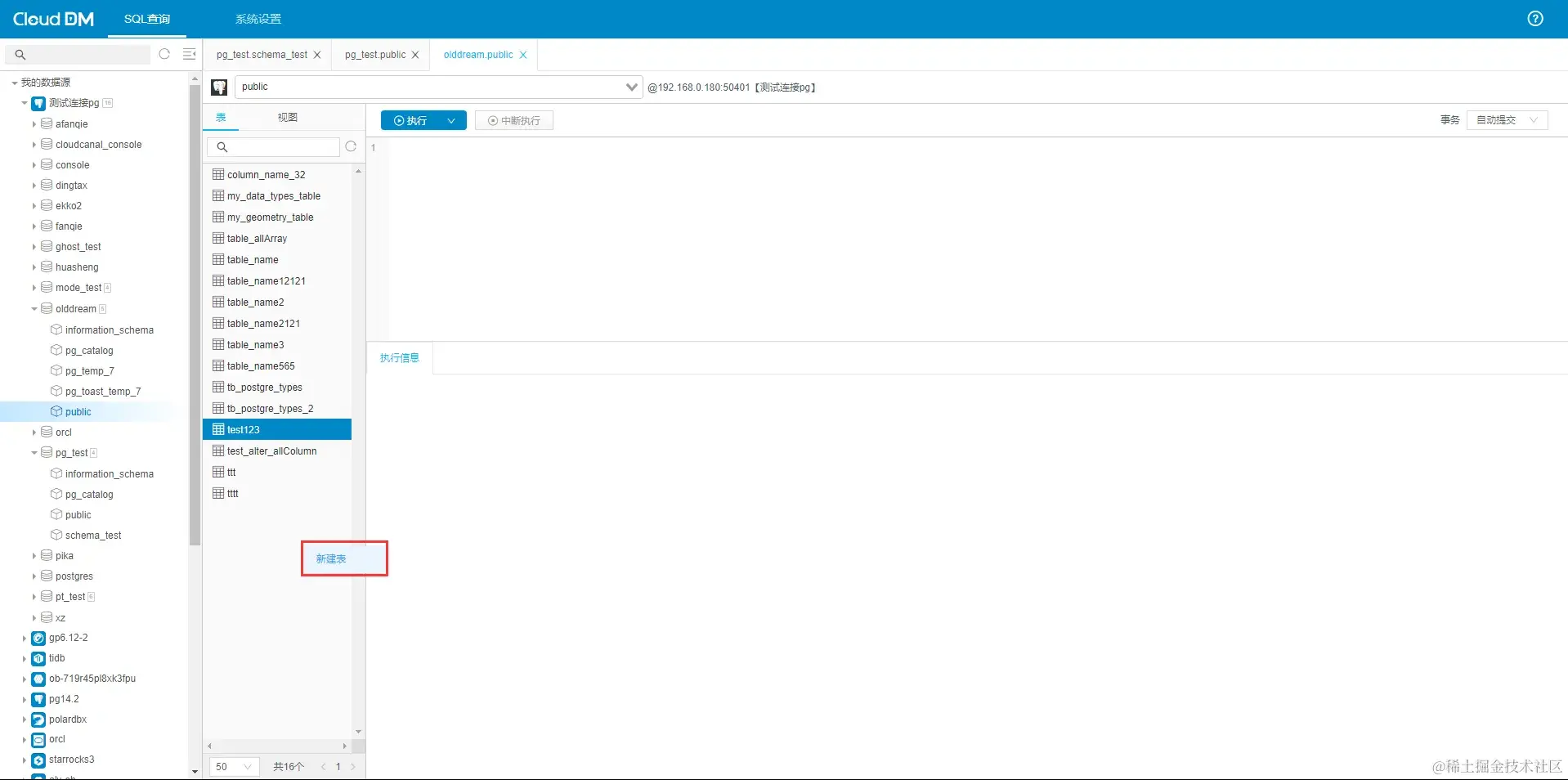Viewport: 1568px width, 780px height.
Task: Click the refresh icon next to the table search field
Action: [x=351, y=146]
